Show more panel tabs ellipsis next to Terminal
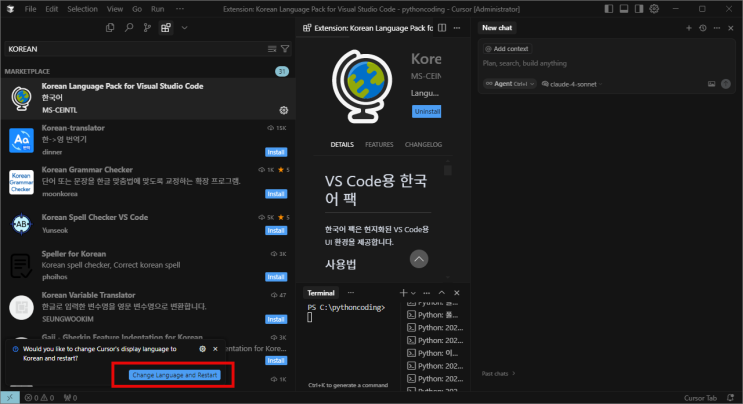743x404 pixels. point(351,293)
